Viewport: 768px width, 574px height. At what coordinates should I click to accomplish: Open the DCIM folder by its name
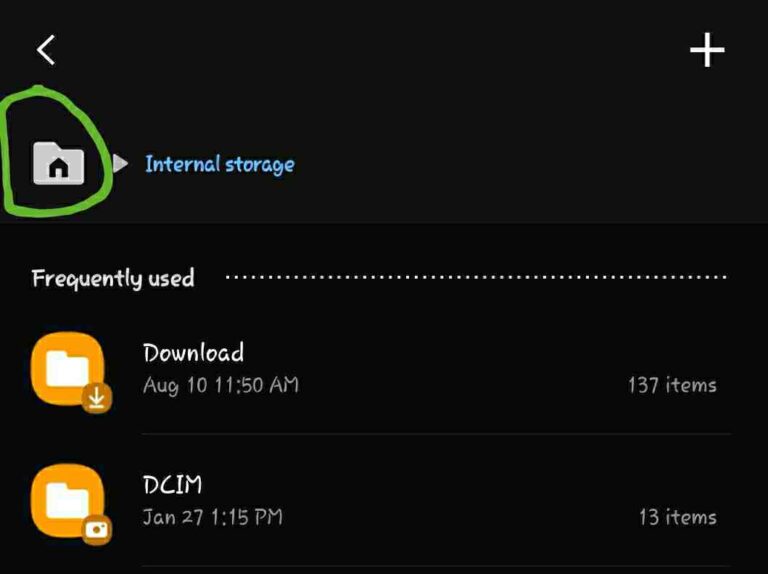pos(172,485)
